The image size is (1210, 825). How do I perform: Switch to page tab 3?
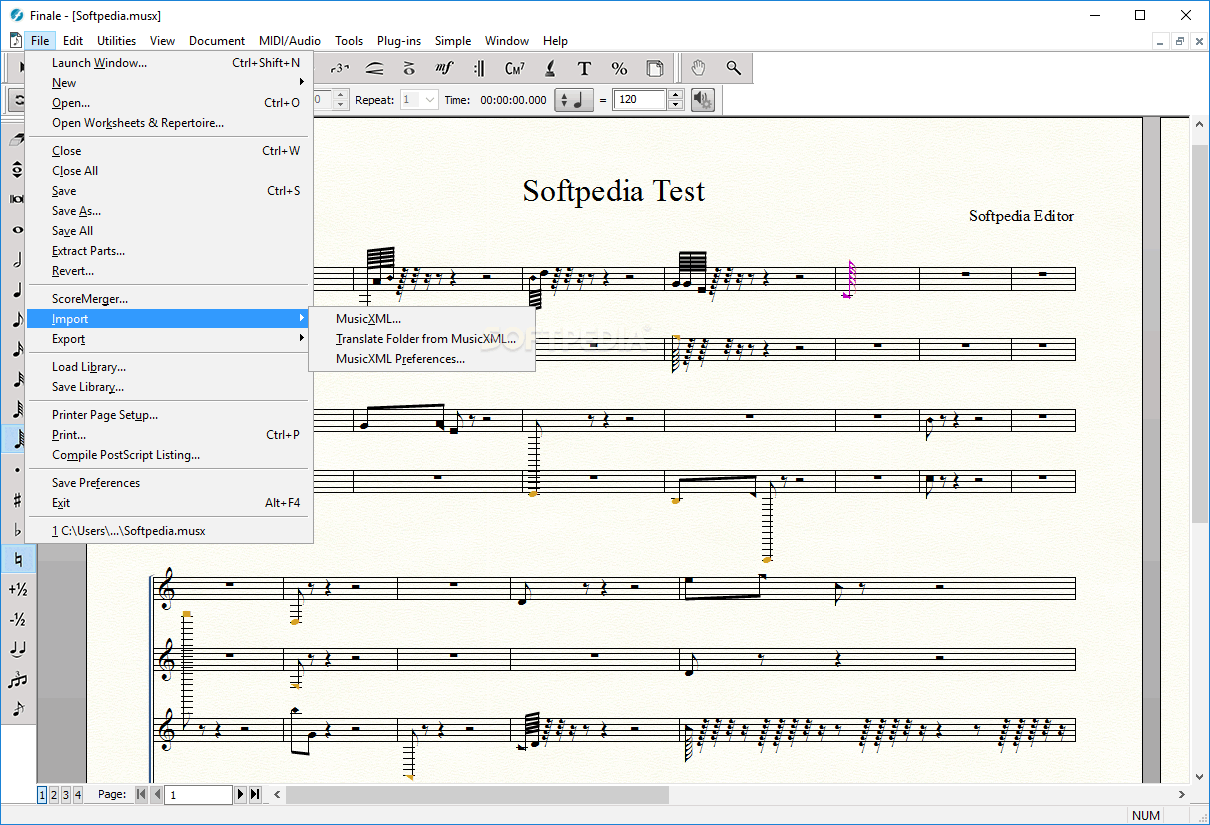coord(66,795)
